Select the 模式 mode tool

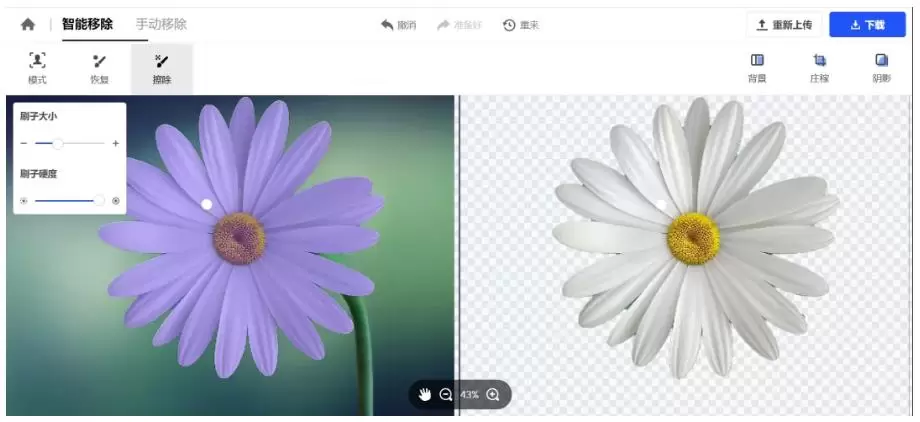point(38,68)
